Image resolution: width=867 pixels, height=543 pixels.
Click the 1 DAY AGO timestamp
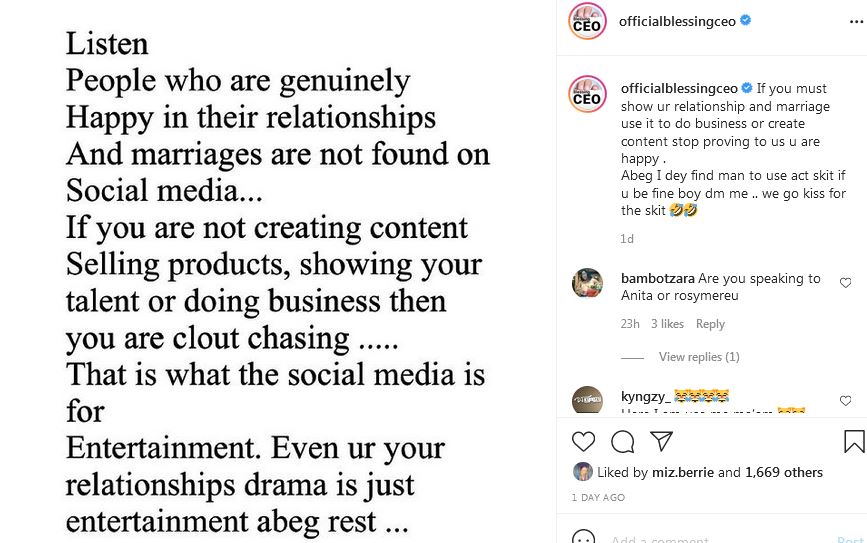point(598,497)
